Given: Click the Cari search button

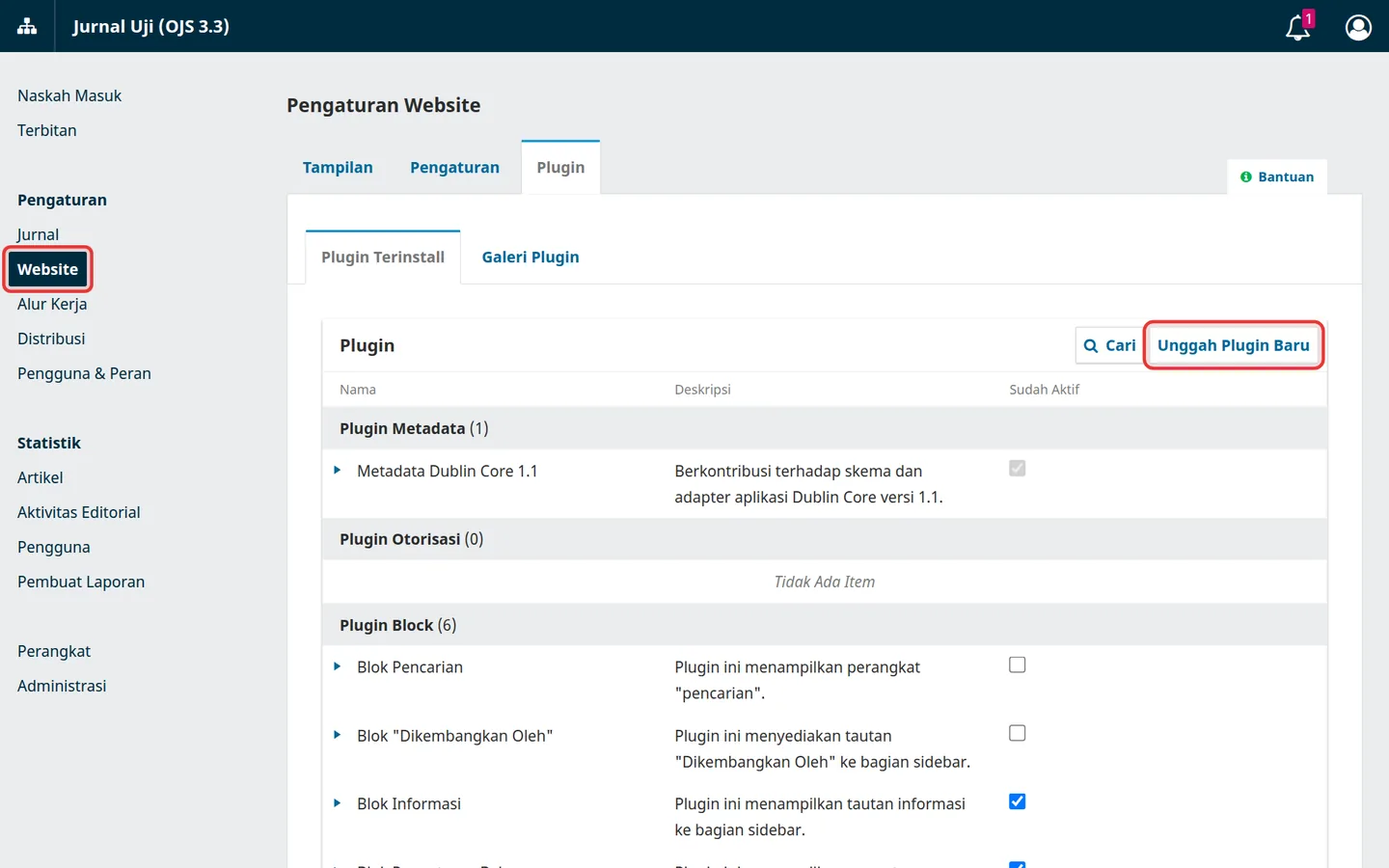Looking at the screenshot, I should 1109,345.
